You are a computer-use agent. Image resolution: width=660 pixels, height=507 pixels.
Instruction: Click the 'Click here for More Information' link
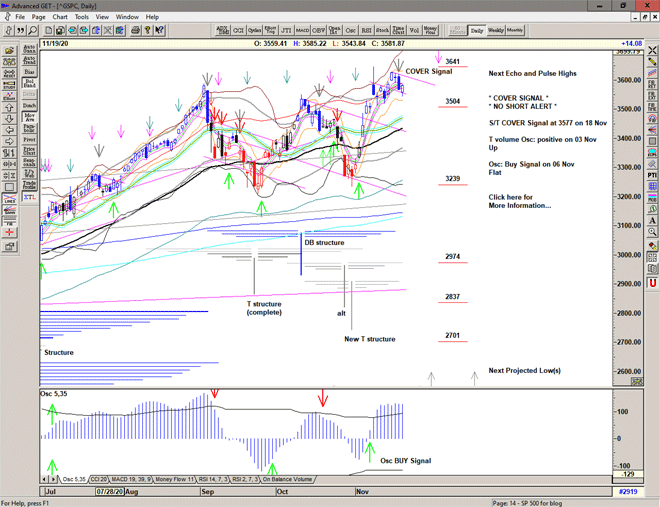pos(519,201)
